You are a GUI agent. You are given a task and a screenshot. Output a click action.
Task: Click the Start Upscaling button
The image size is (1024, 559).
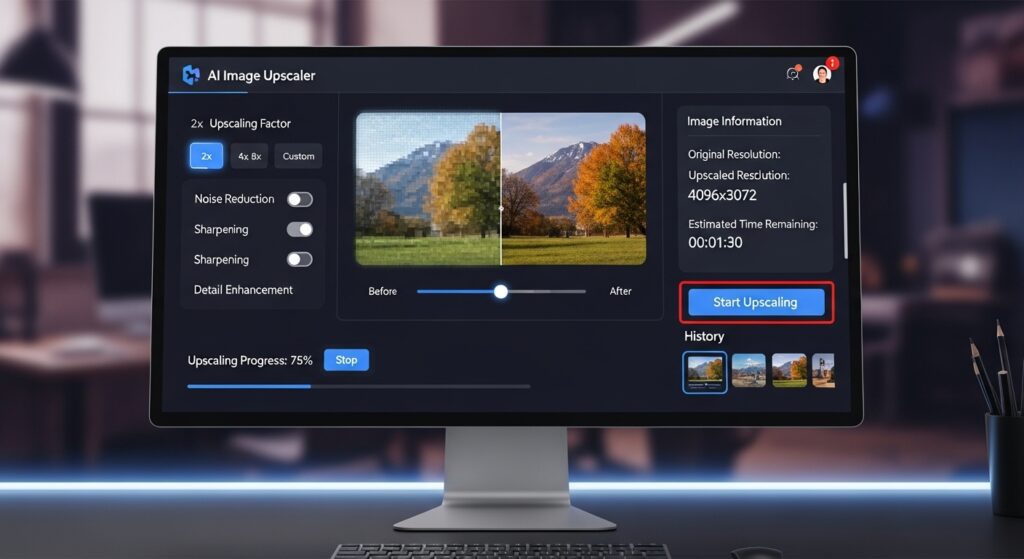coord(756,302)
